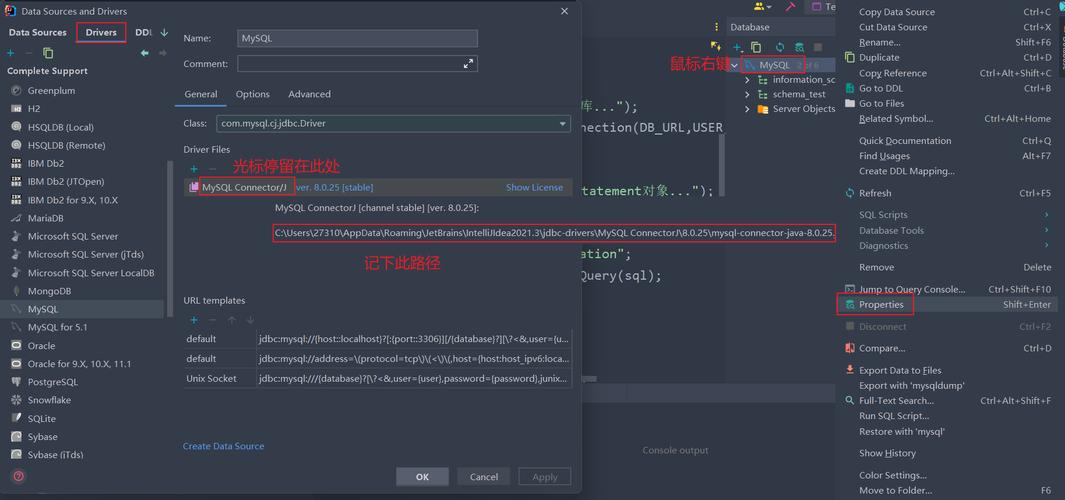The image size is (1065, 500).
Task: Click the data source properties icon in Database toolbar
Action: 799,47
